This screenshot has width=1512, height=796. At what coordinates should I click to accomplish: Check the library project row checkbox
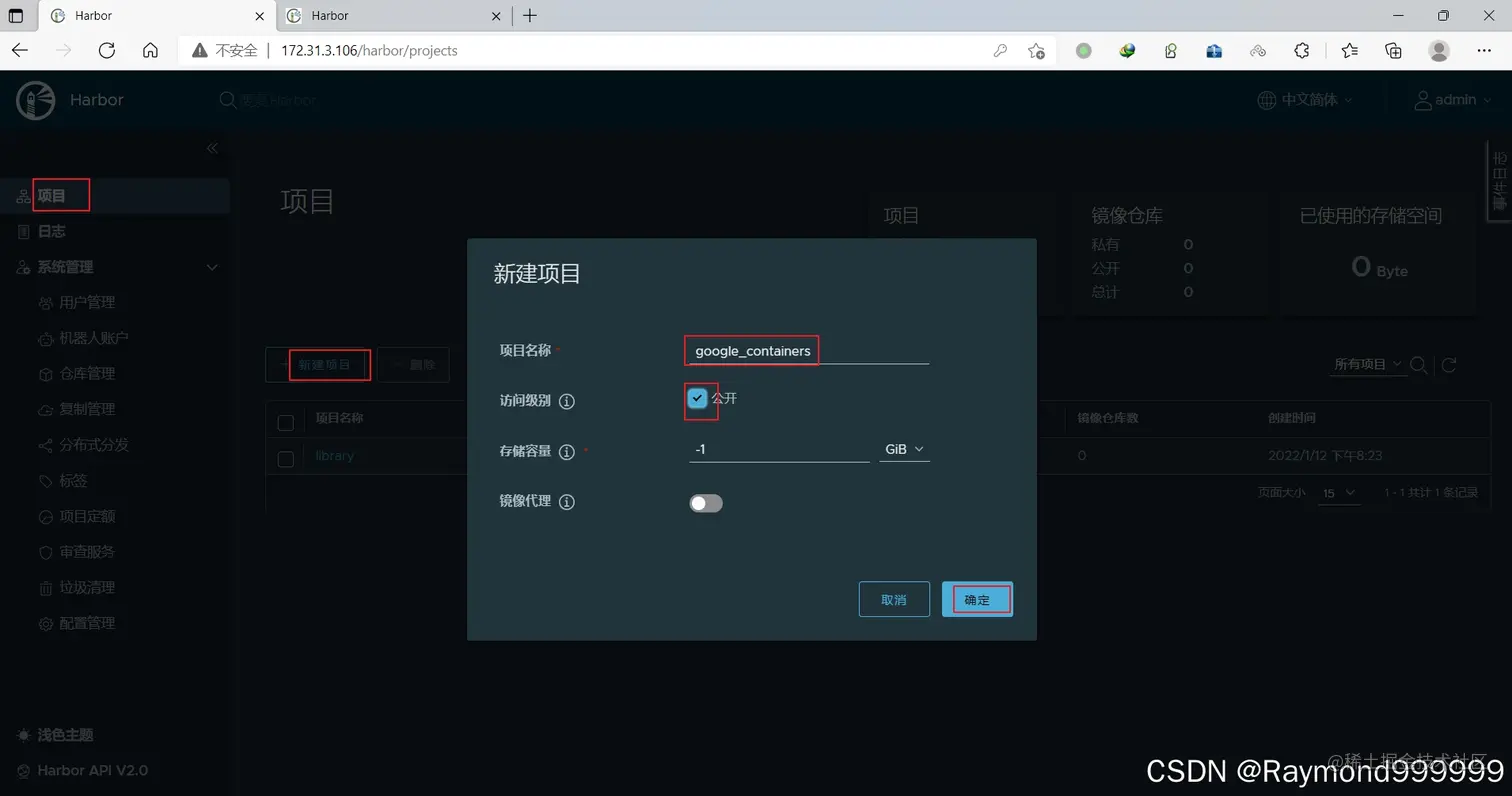point(285,455)
